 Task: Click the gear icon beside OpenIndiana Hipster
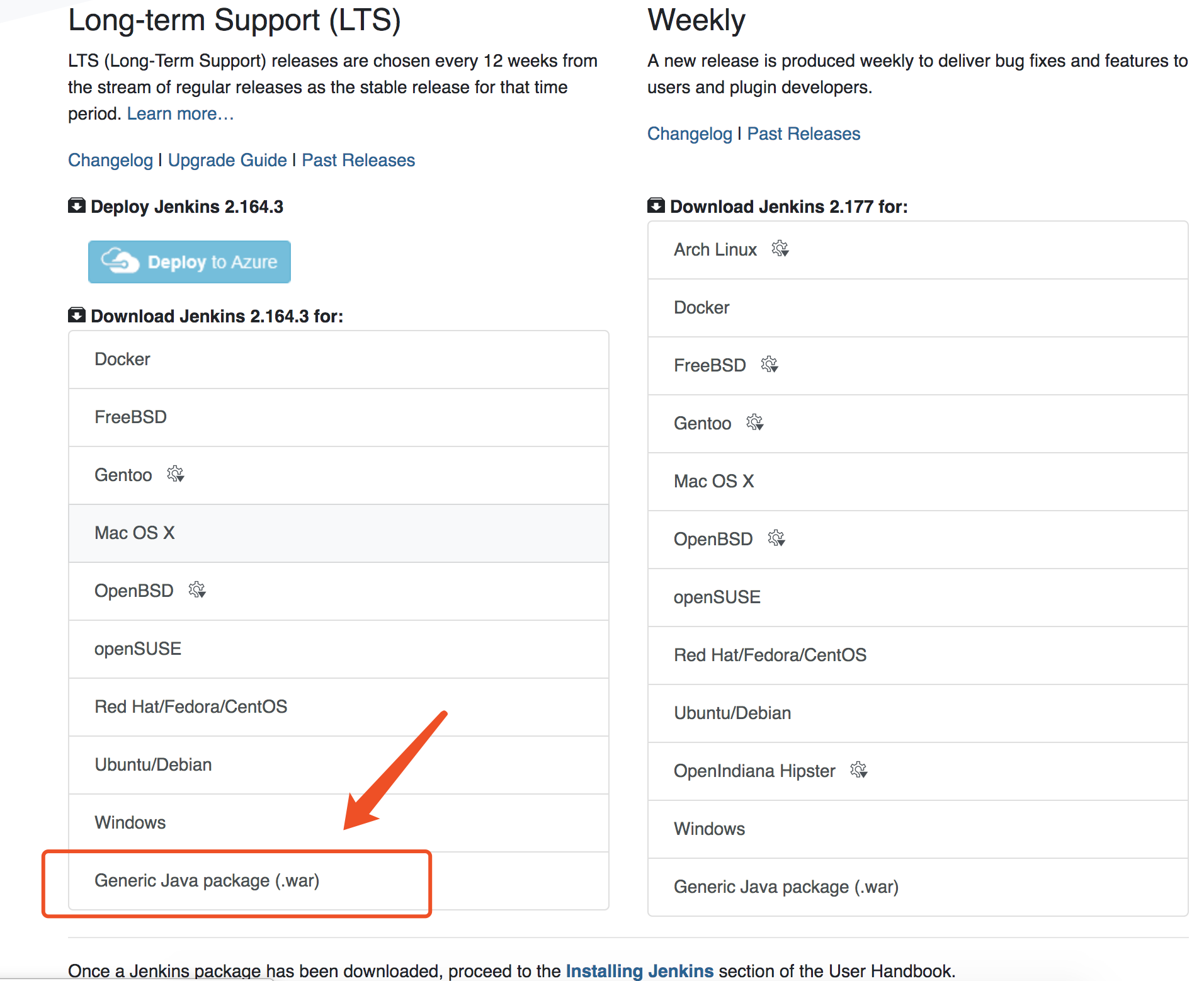(x=859, y=770)
